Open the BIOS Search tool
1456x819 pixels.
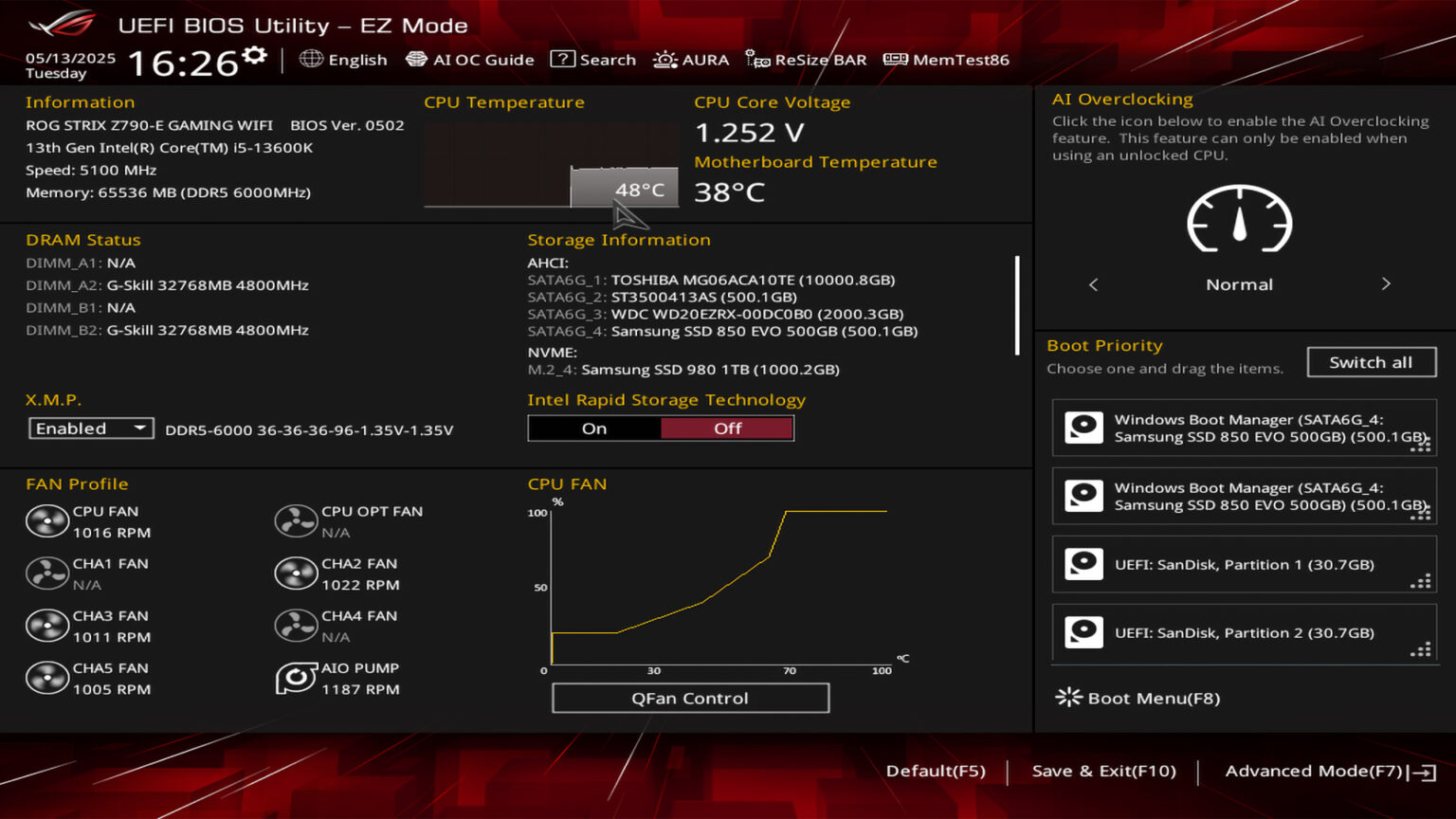pos(593,59)
